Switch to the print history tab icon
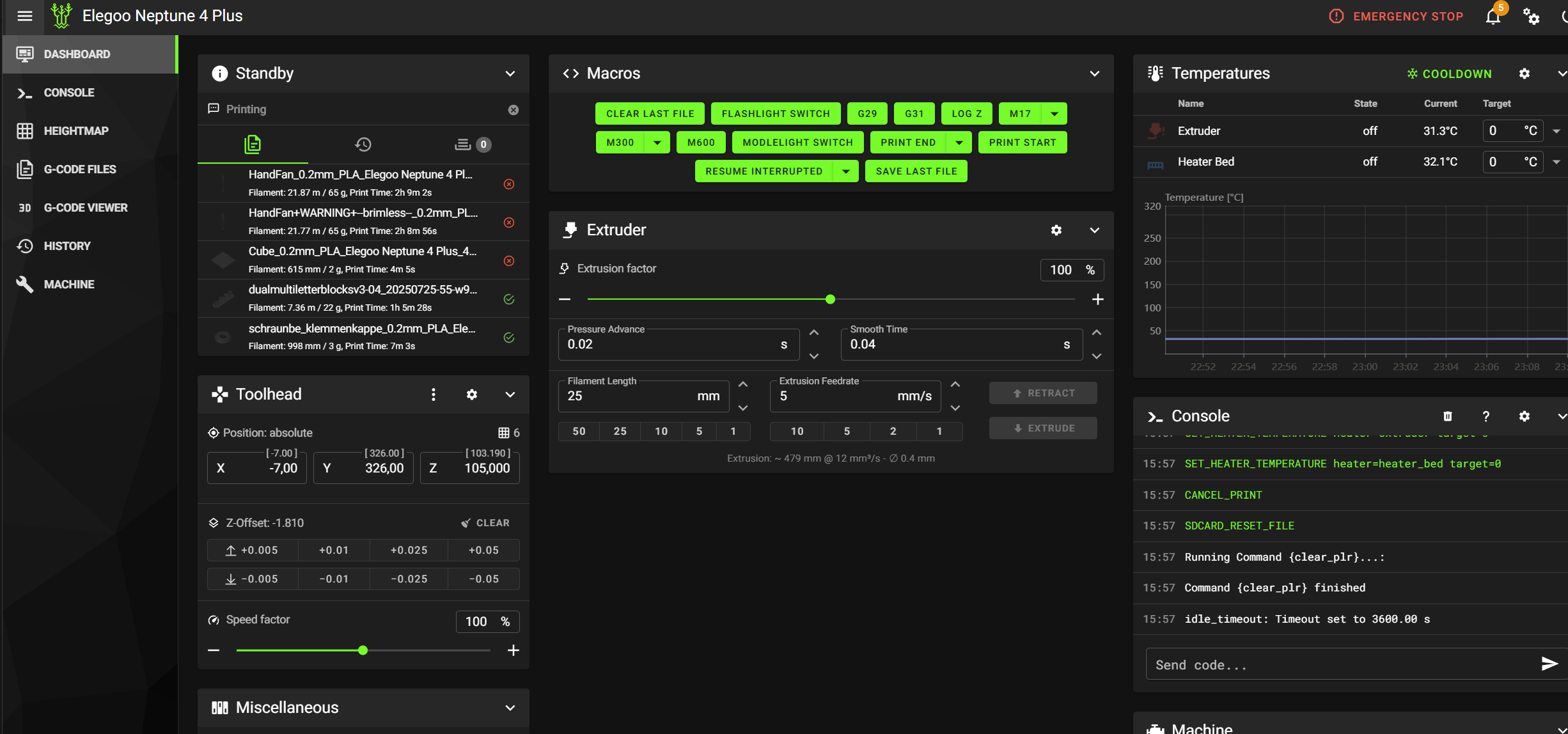 pos(363,144)
